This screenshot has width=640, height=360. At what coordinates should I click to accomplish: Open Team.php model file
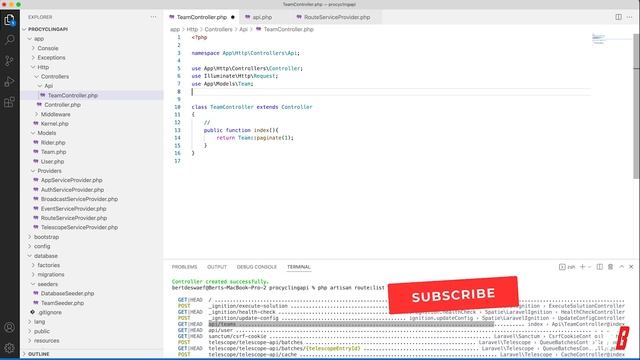(53, 152)
